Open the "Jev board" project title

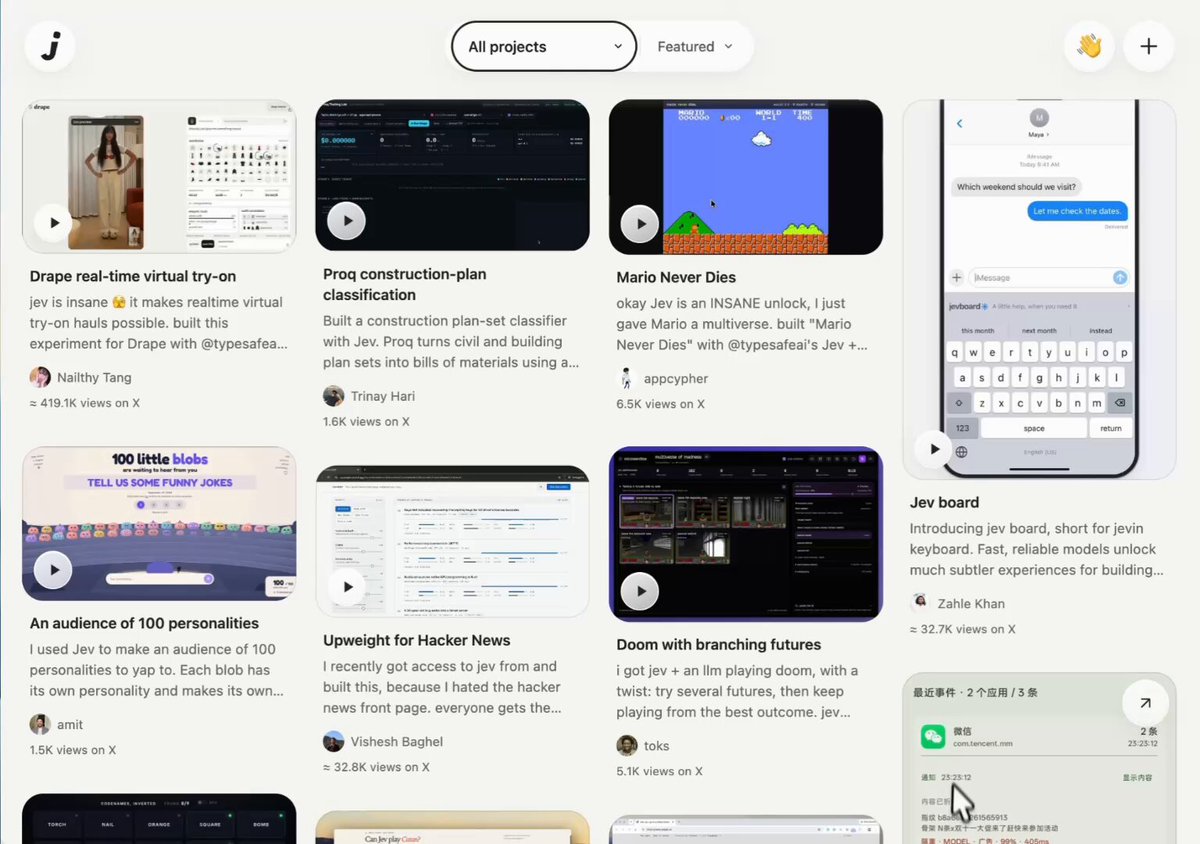[x=944, y=502]
